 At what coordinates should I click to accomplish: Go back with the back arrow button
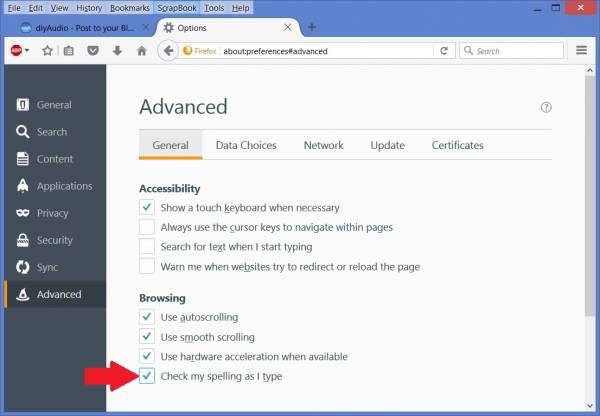click(x=168, y=51)
